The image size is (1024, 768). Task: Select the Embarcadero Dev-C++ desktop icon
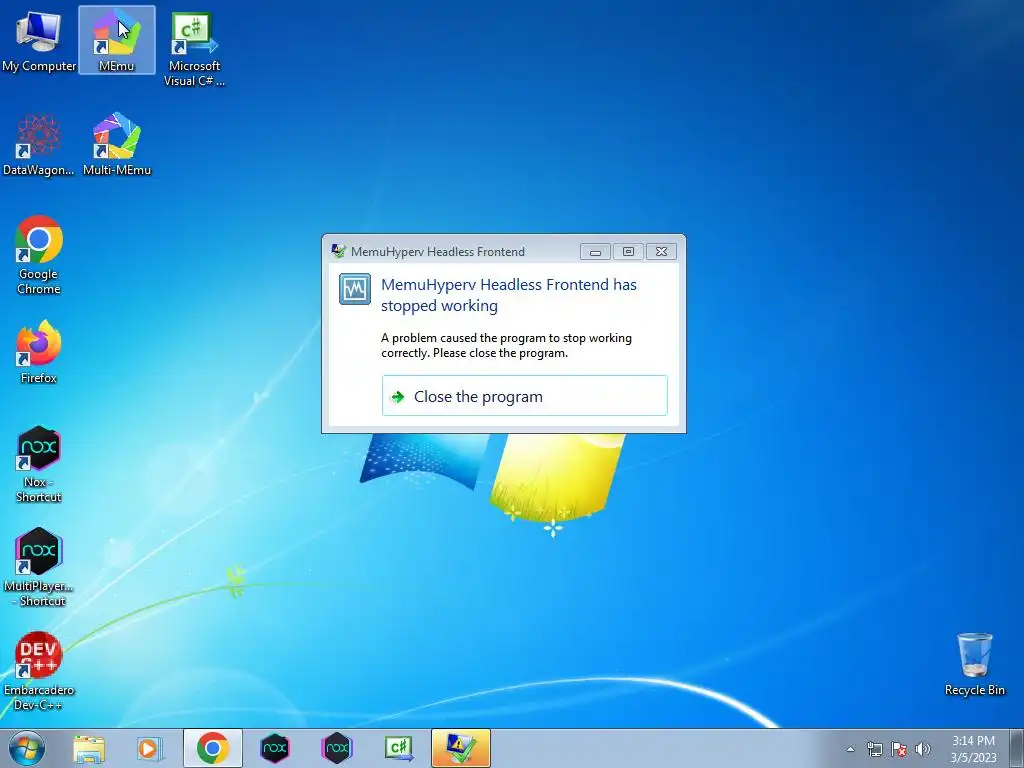[x=39, y=671]
